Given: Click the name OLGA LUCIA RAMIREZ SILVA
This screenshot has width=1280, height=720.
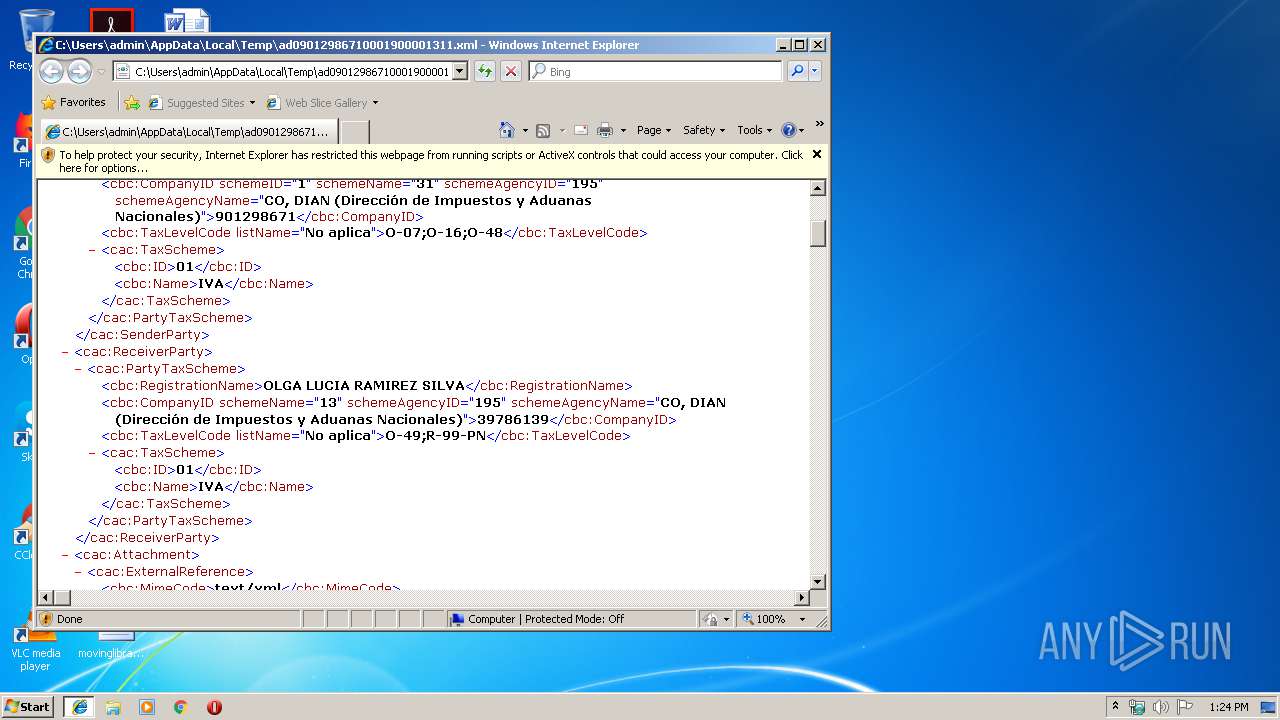Looking at the screenshot, I should coord(364,386).
